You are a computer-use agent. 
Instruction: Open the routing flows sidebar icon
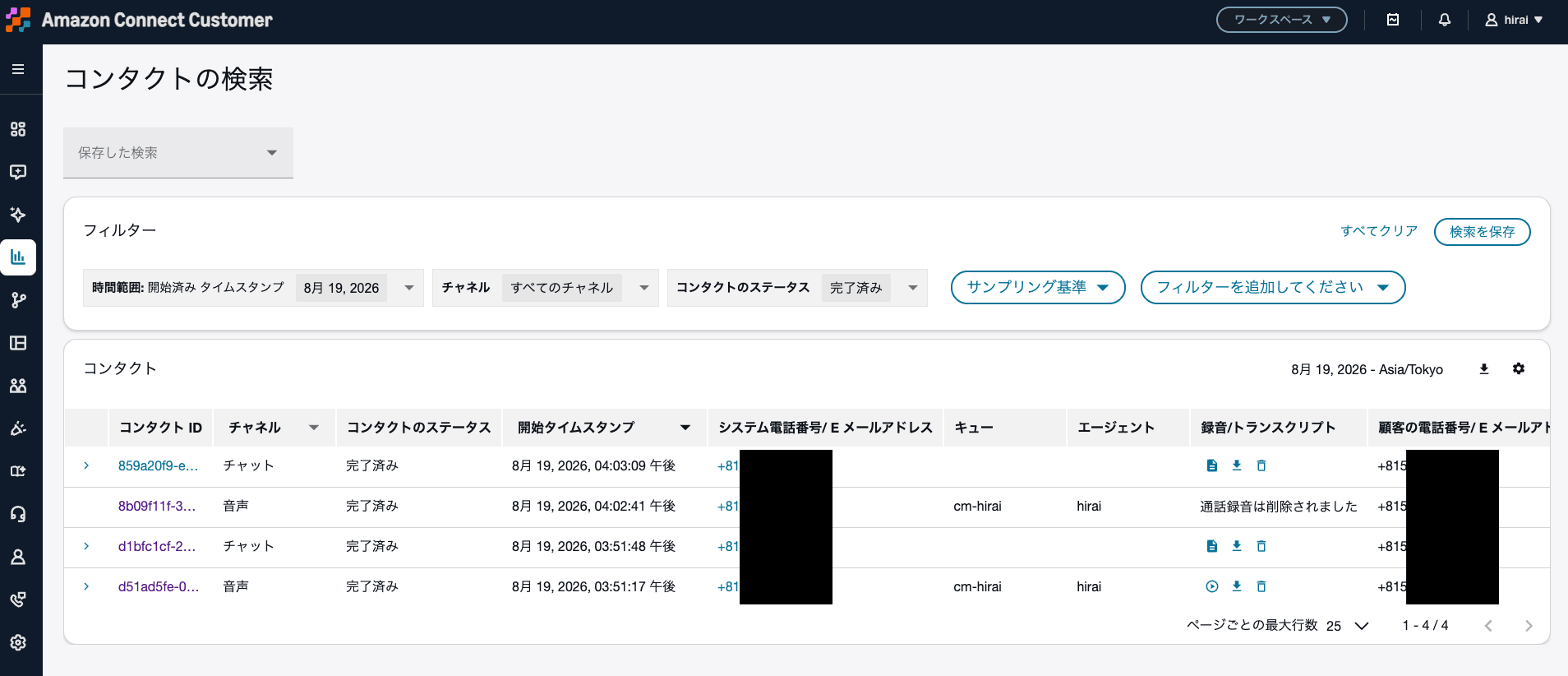tap(18, 300)
